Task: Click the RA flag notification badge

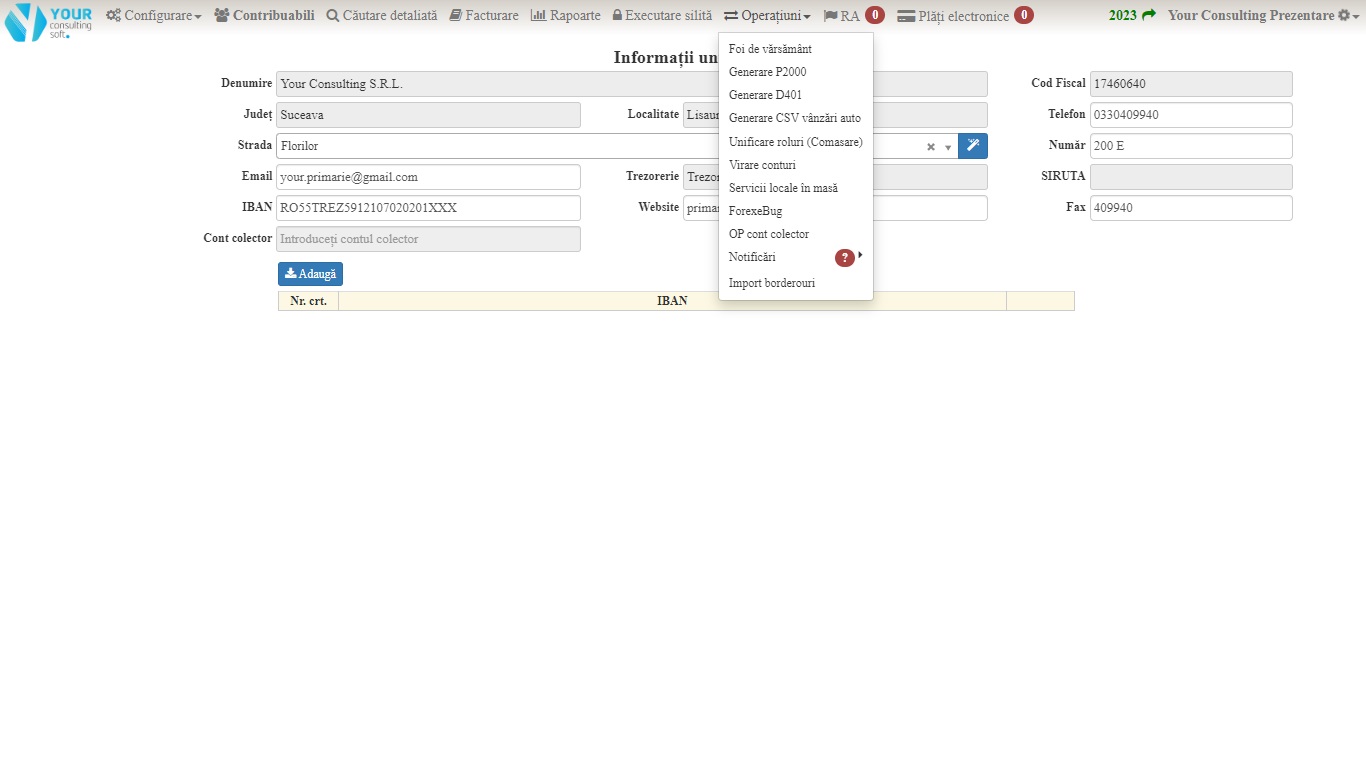Action: (x=874, y=16)
